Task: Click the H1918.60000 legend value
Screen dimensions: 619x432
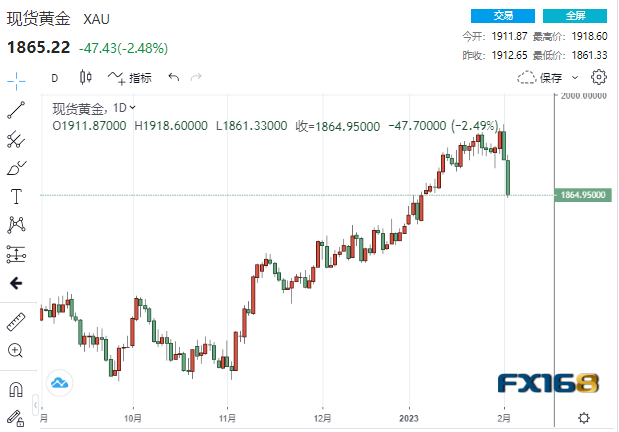Action: coord(171,126)
